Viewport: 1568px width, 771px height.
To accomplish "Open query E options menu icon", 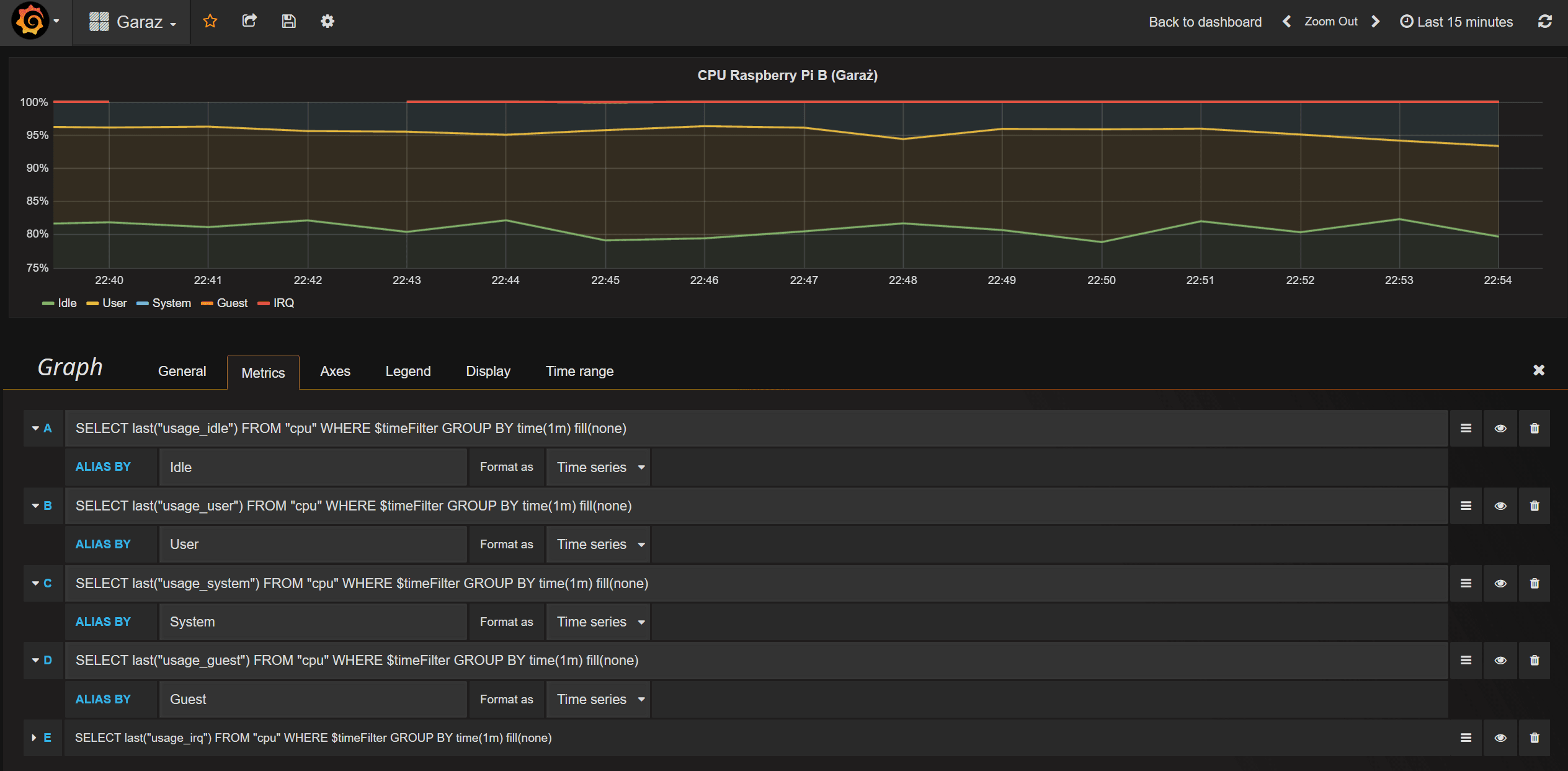I will 1466,738.
